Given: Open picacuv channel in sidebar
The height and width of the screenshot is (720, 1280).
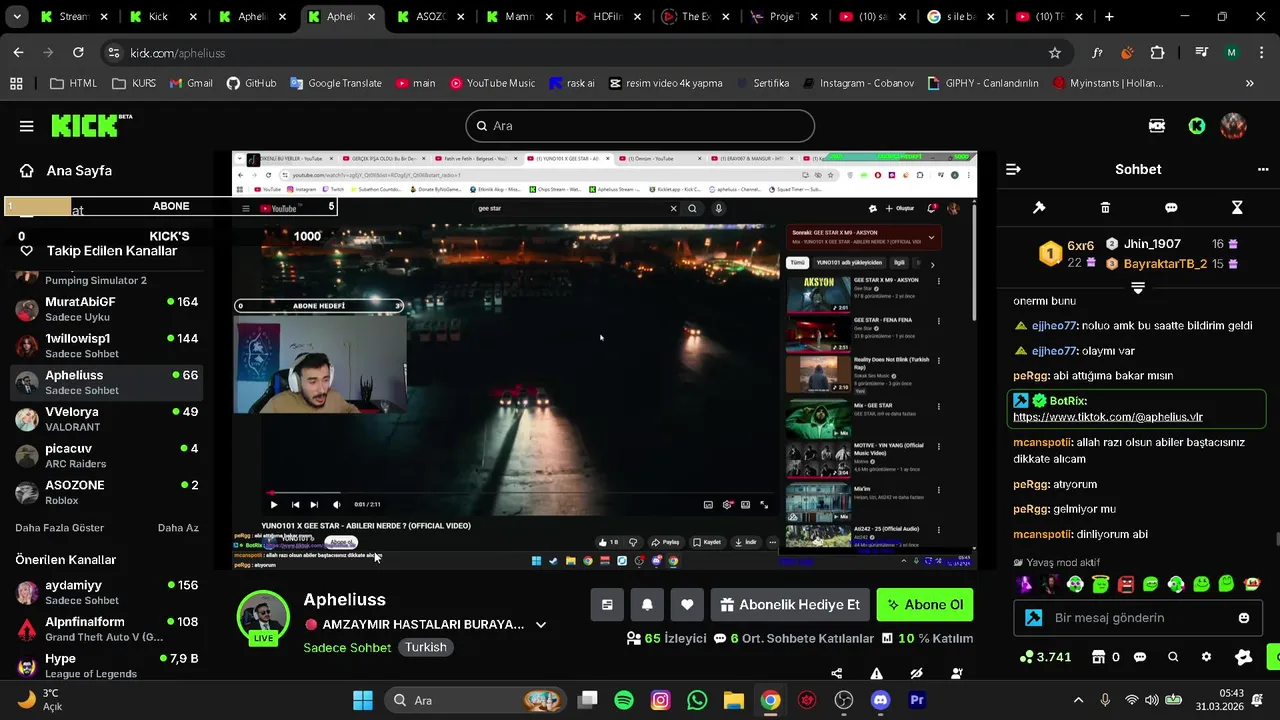Looking at the screenshot, I should (x=107, y=455).
